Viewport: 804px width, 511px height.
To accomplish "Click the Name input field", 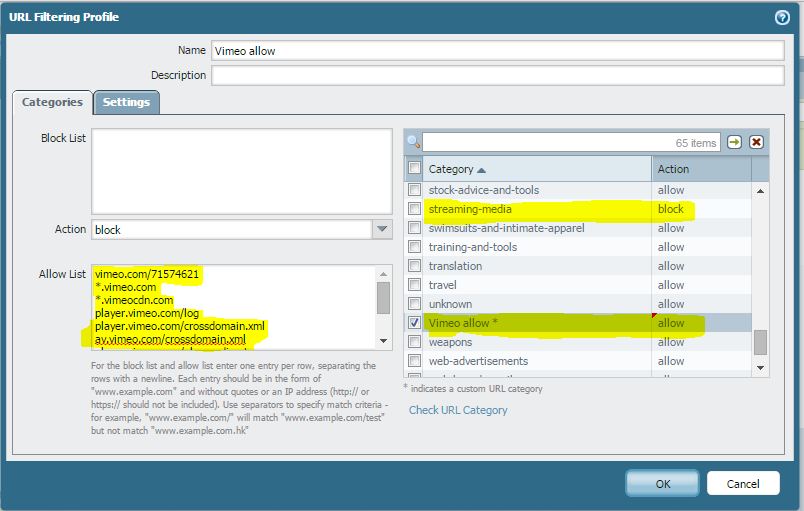I will (497, 51).
